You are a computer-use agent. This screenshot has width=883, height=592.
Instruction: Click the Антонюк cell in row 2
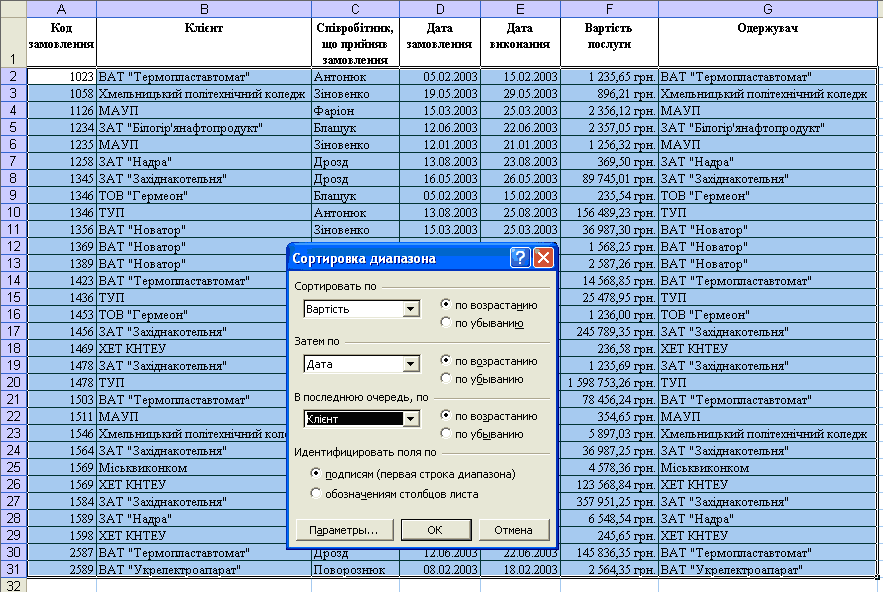(x=355, y=77)
